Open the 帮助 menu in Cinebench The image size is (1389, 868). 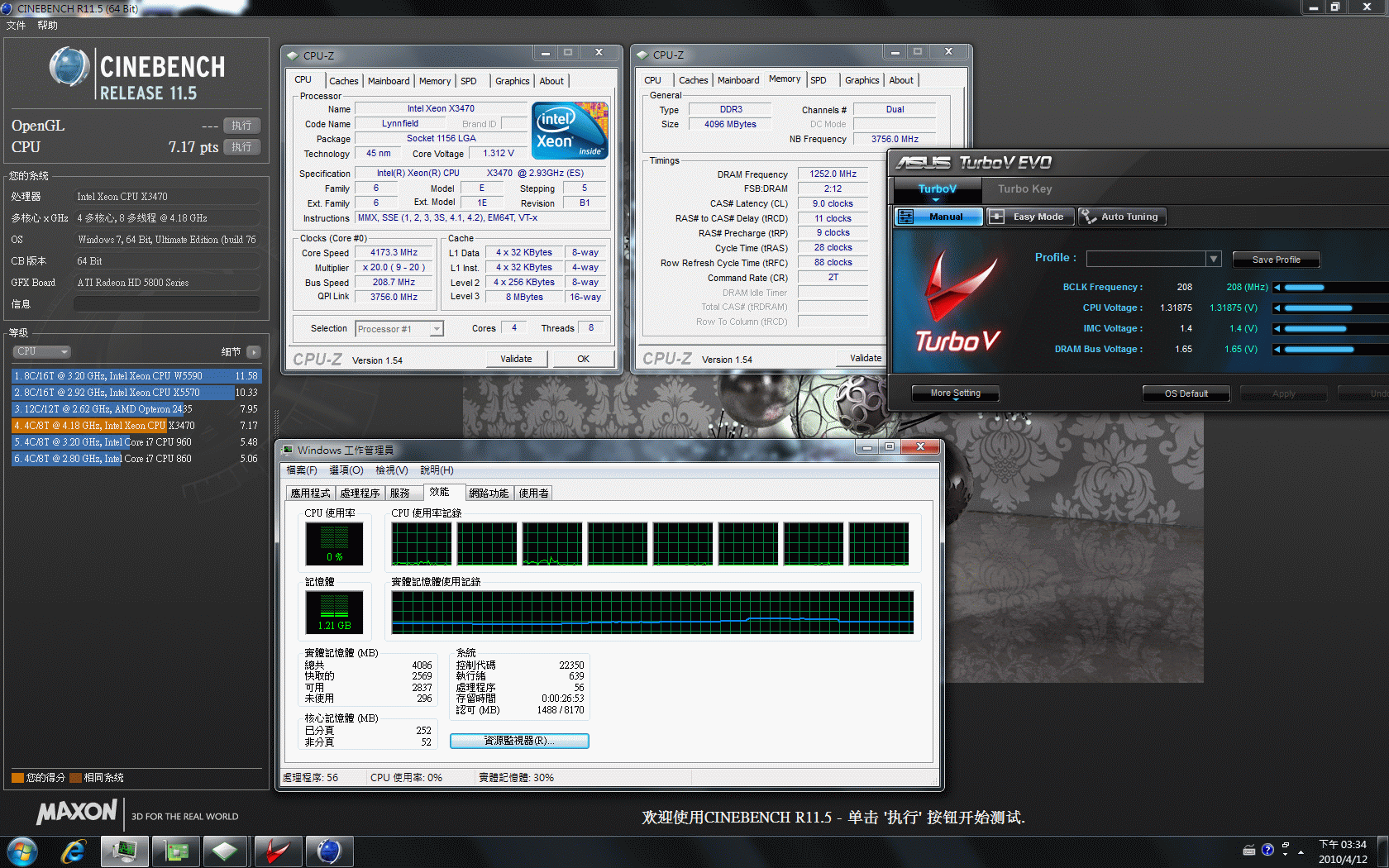47,26
